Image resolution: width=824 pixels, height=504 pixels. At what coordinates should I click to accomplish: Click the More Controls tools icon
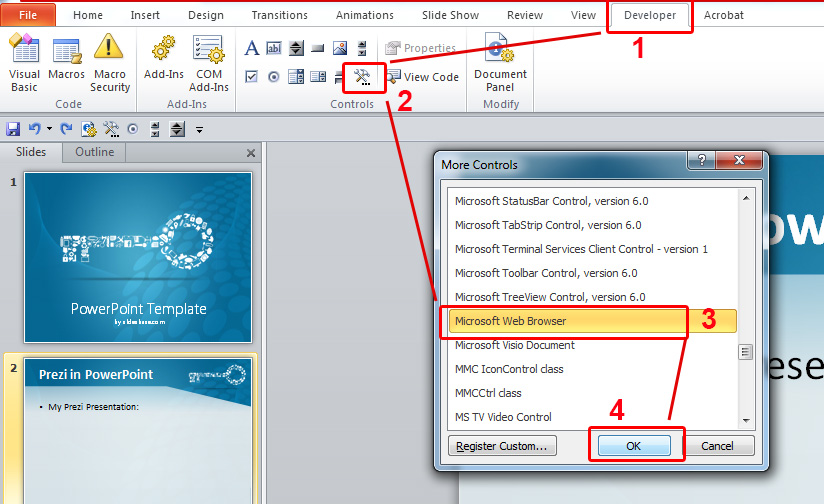pos(362,76)
